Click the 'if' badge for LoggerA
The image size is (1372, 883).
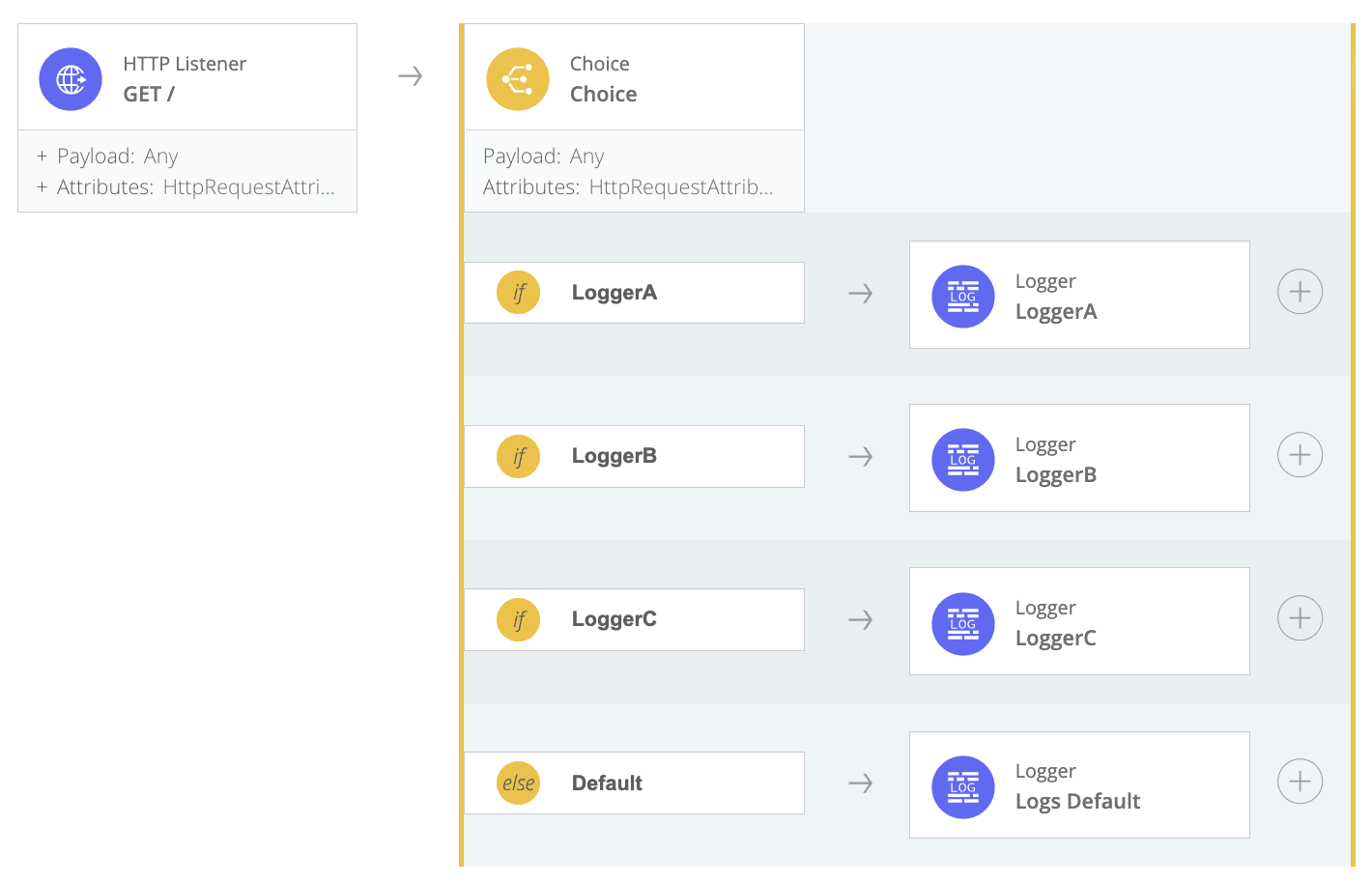[519, 293]
